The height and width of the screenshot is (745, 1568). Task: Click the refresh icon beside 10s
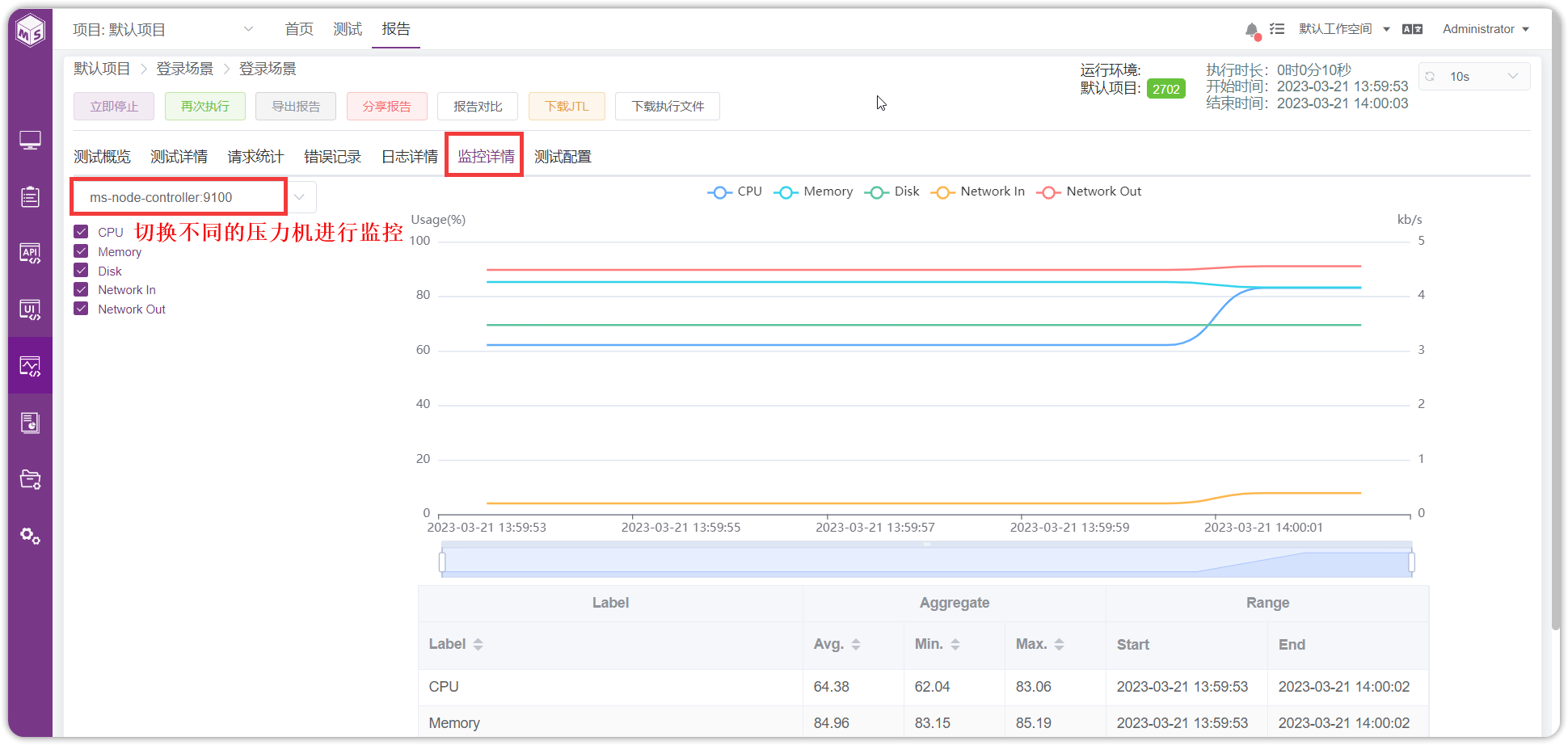pyautogui.click(x=1430, y=76)
